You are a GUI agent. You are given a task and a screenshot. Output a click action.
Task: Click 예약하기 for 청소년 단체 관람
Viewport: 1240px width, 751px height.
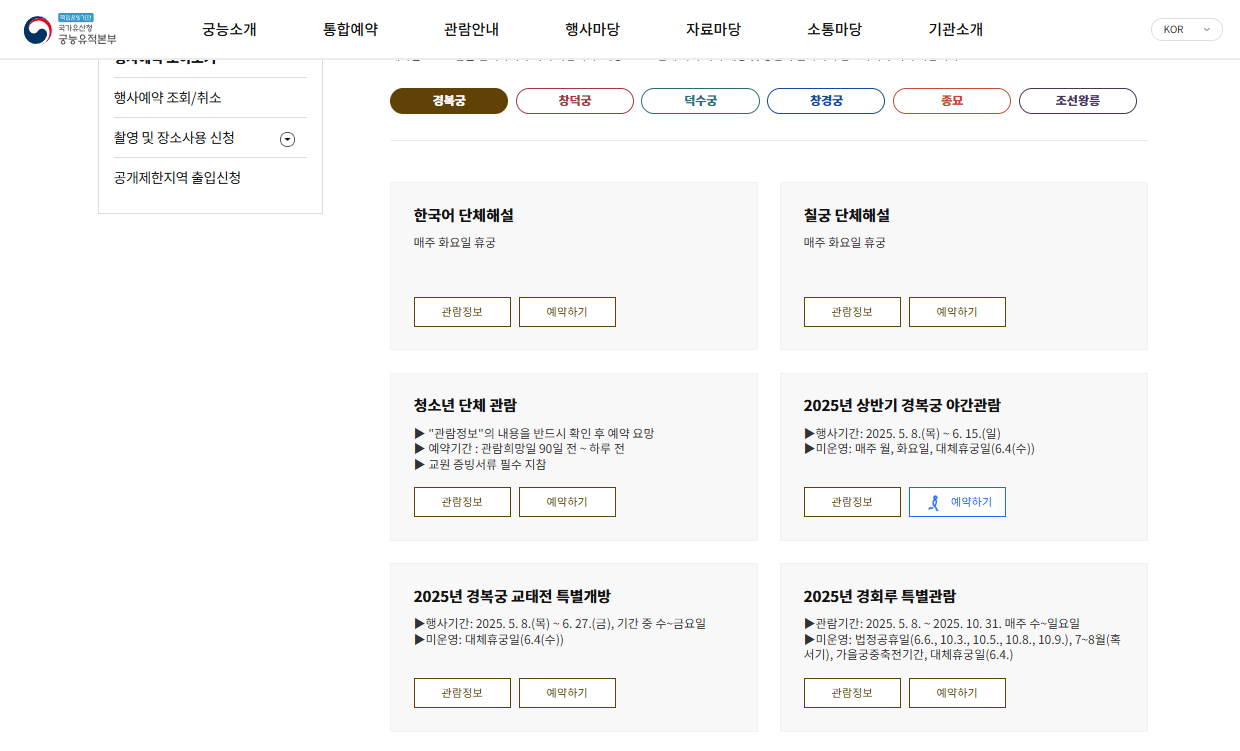tap(567, 501)
